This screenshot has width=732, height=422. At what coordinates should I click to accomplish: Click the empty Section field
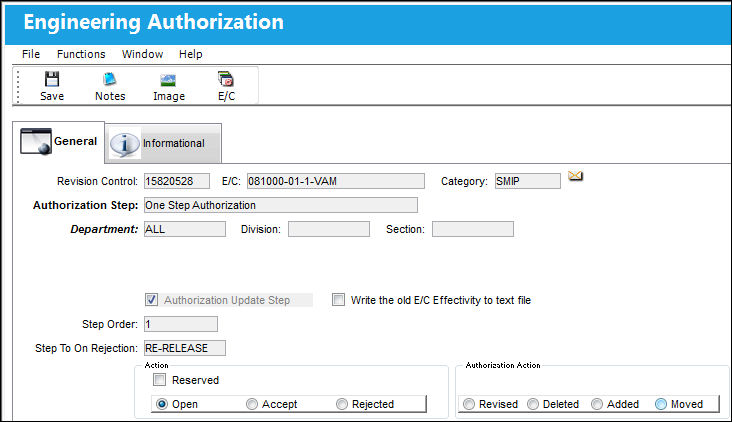point(473,229)
